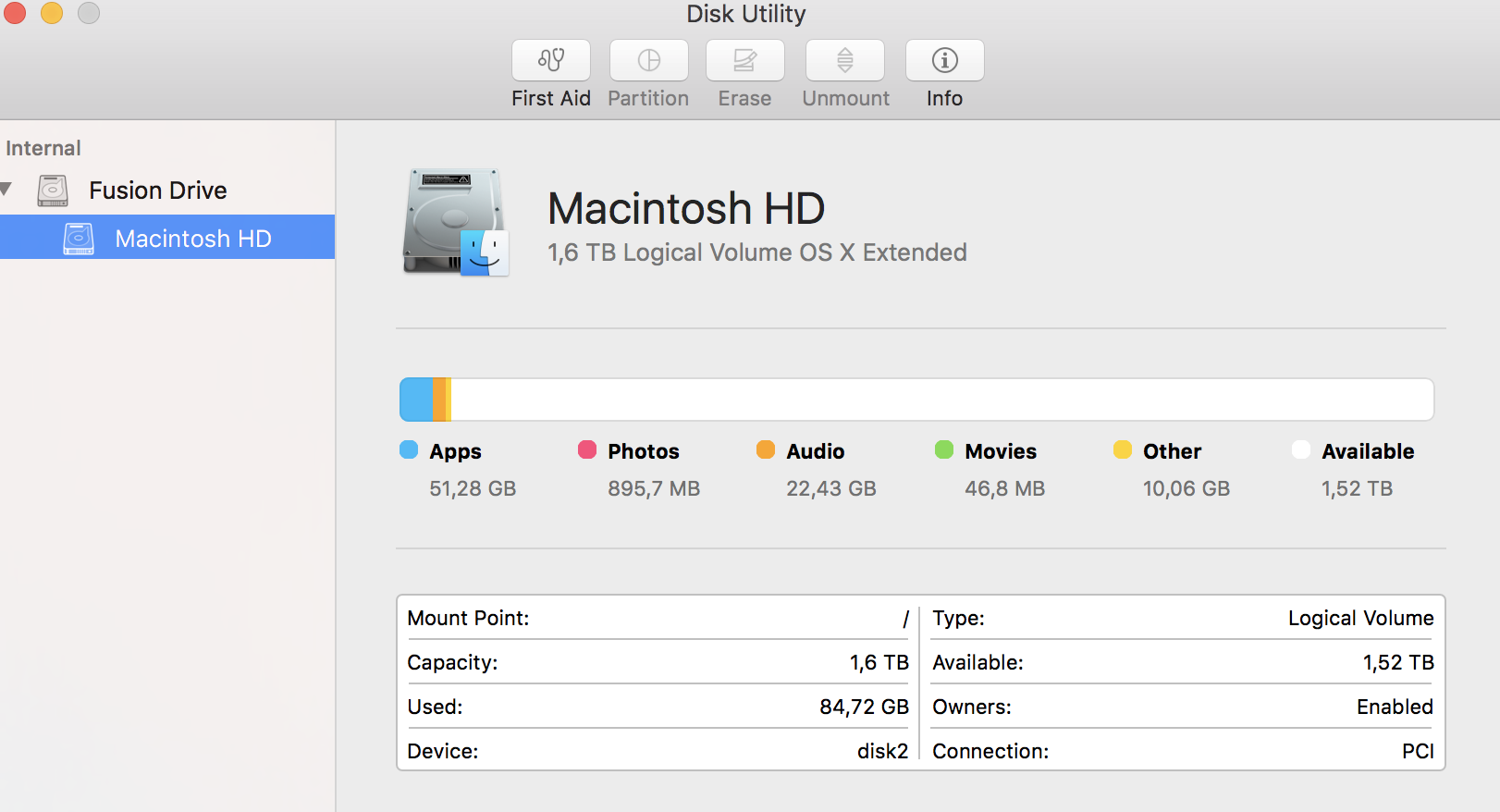Click the 'Type:' label
1500x812 pixels.
(958, 618)
